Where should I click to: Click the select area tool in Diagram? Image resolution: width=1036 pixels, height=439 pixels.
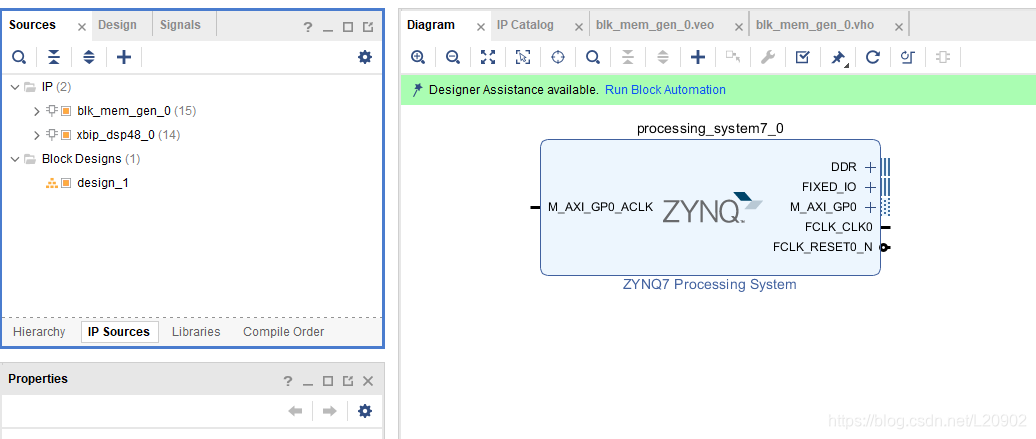click(523, 58)
